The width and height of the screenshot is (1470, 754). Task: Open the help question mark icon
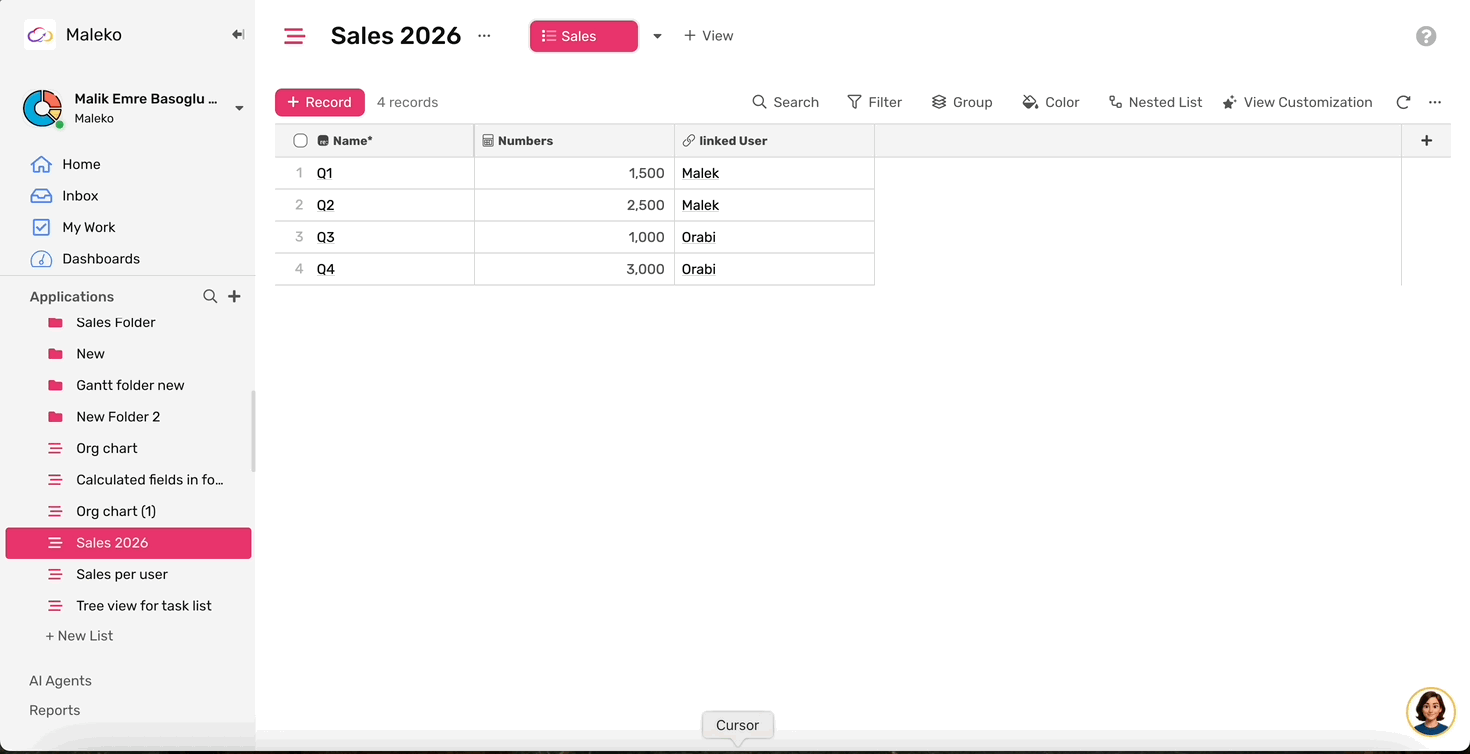[1426, 36]
